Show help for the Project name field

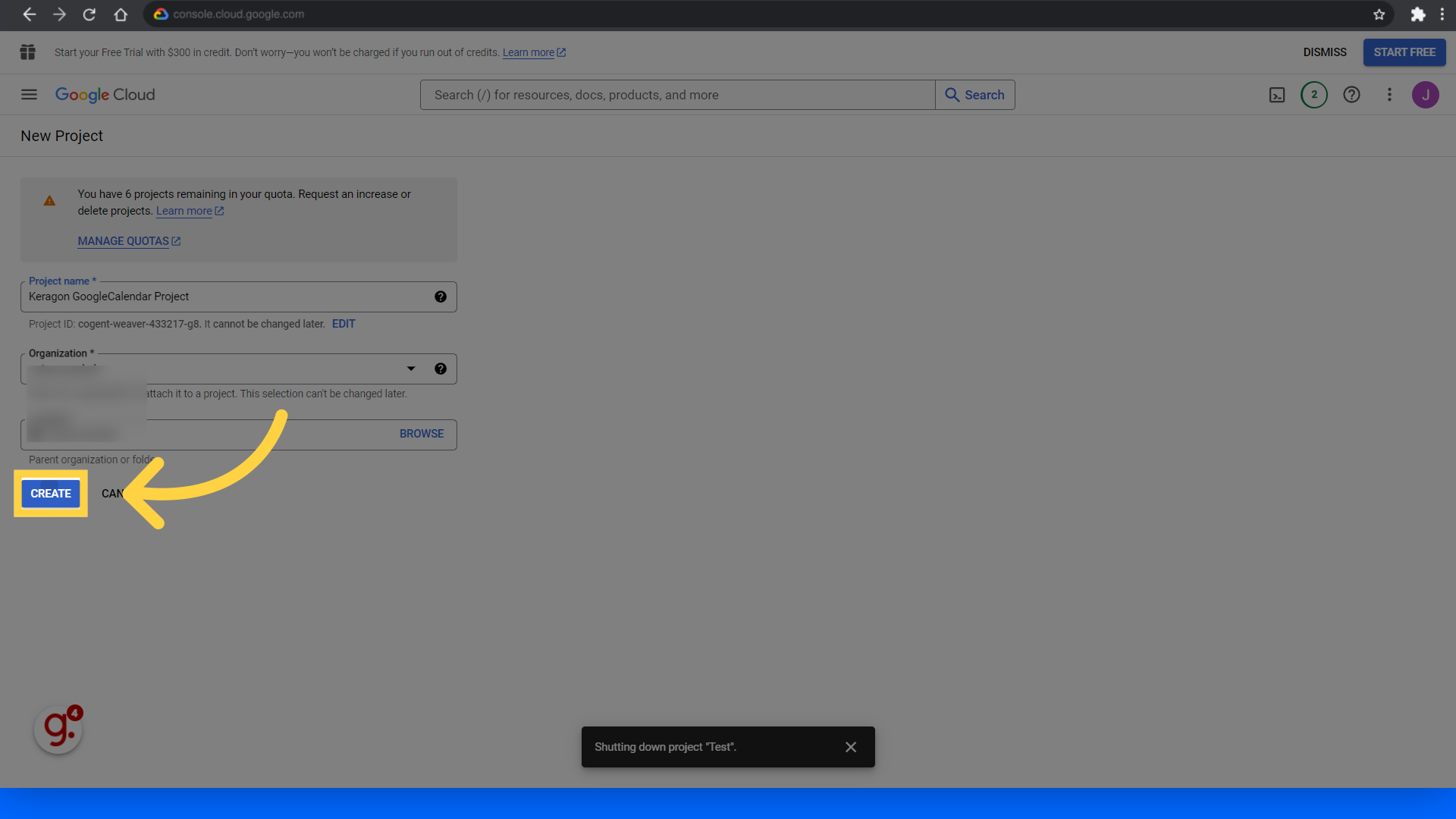click(x=441, y=297)
